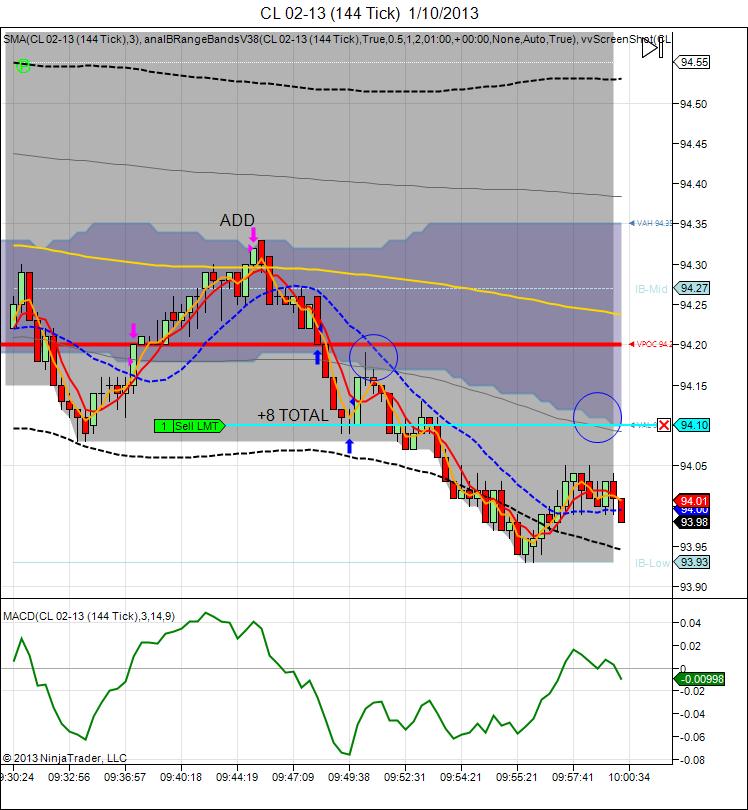The height and width of the screenshot is (810, 748).
Task: Click the green circled P marker
Action: click(x=23, y=66)
